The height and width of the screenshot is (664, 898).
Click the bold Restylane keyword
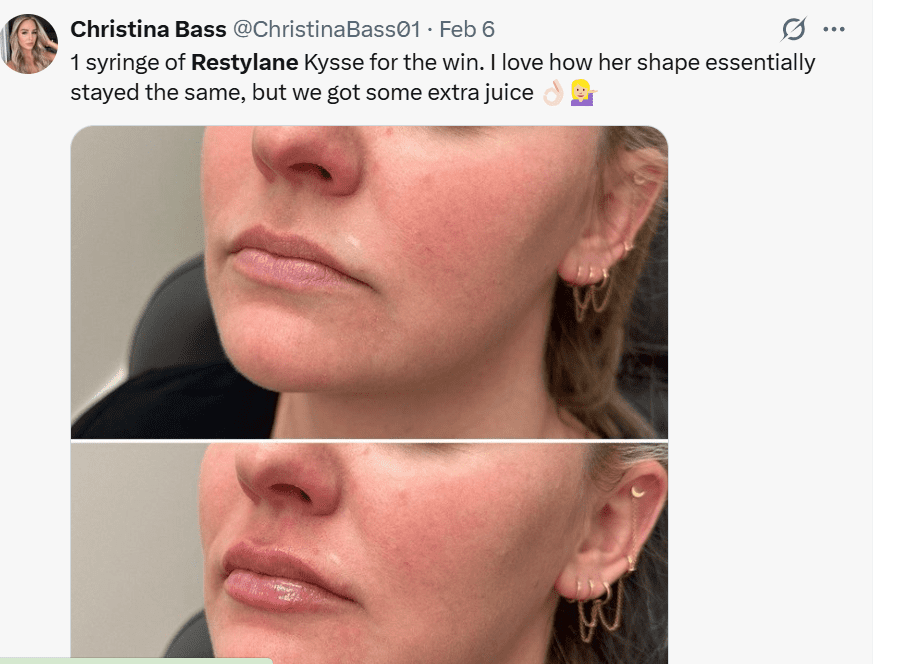tap(245, 63)
